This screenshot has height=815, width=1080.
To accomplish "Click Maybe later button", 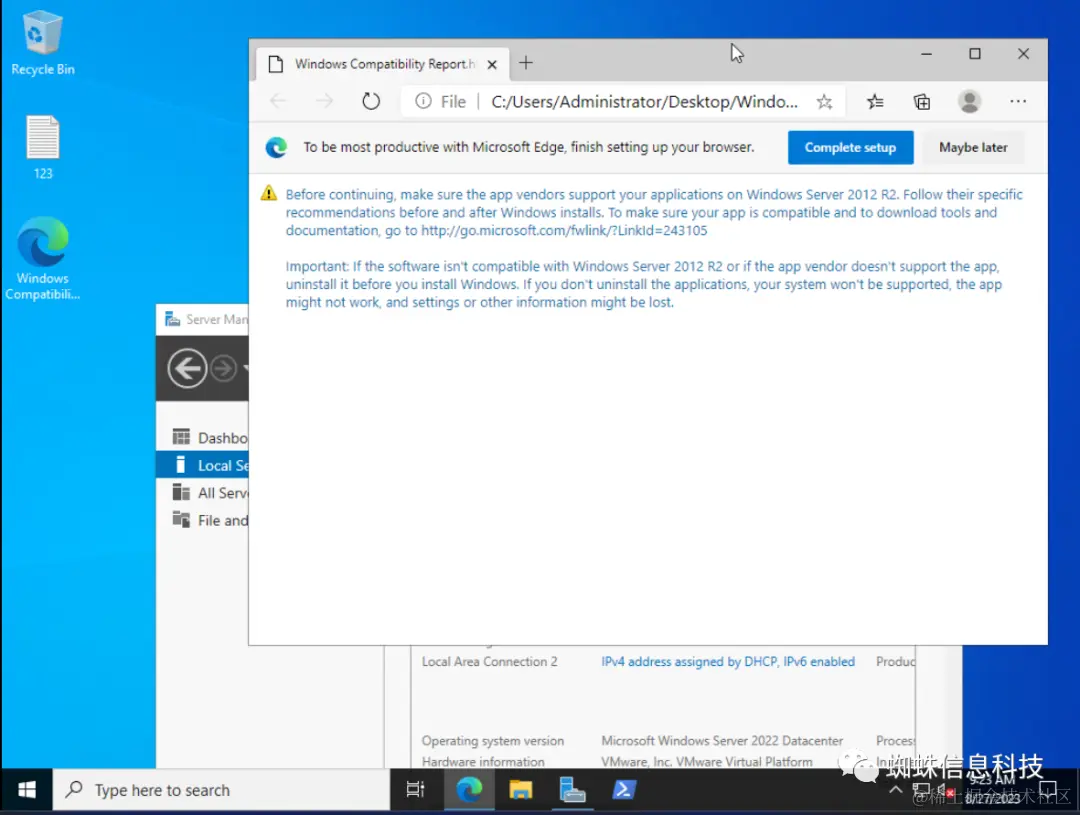I will 973,147.
